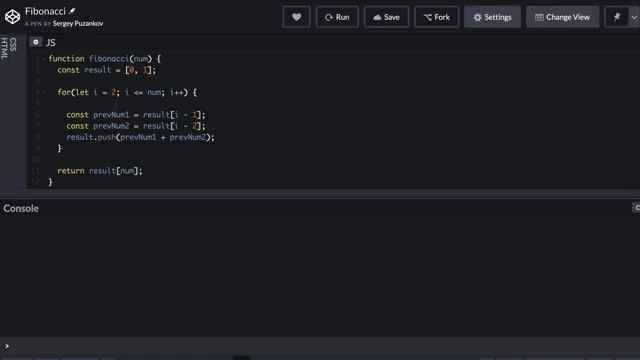Click the Fibonacci pen title
Image resolution: width=640 pixels, height=360 pixels.
click(45, 11)
